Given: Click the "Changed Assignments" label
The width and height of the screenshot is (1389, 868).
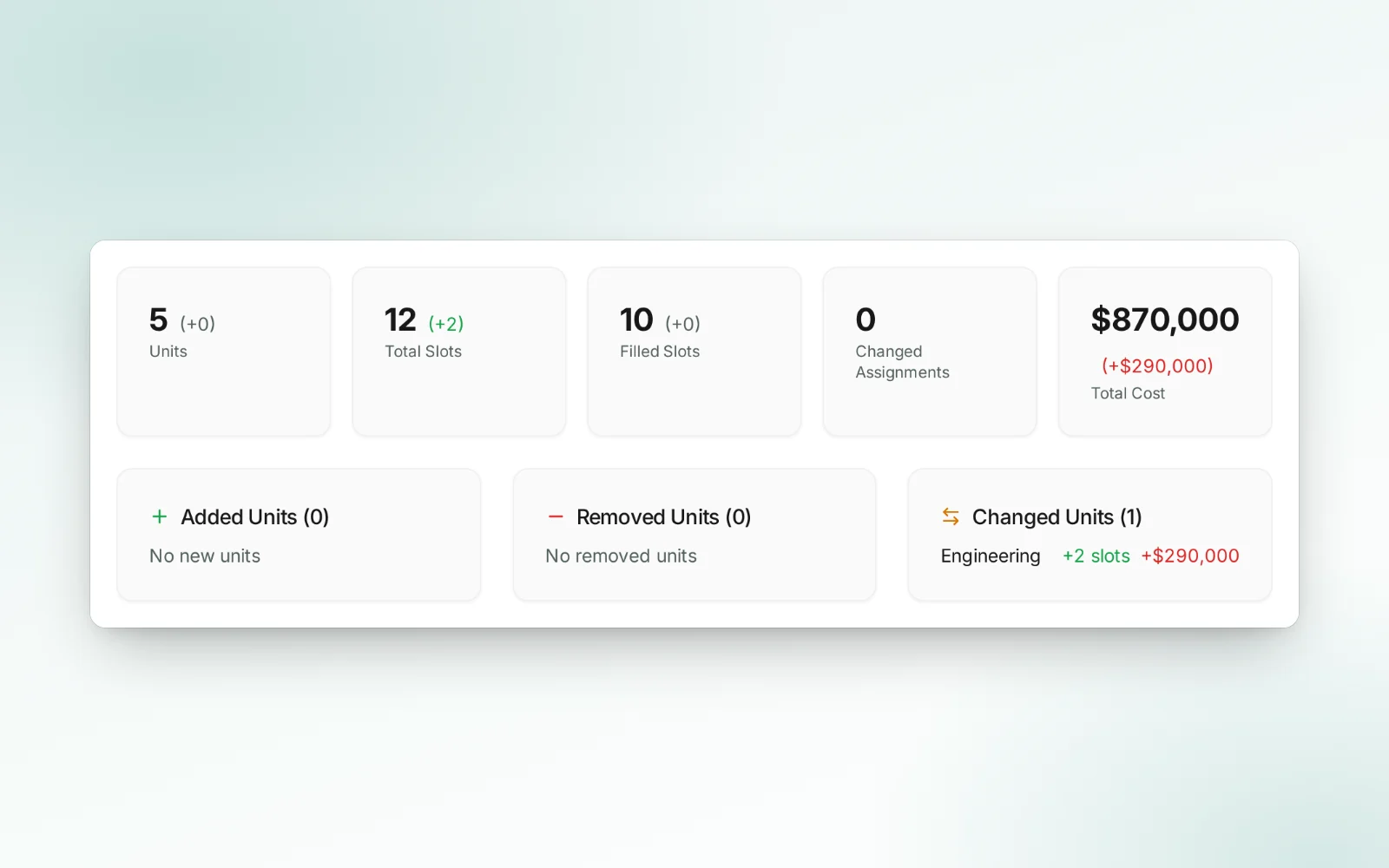Looking at the screenshot, I should [x=902, y=362].
